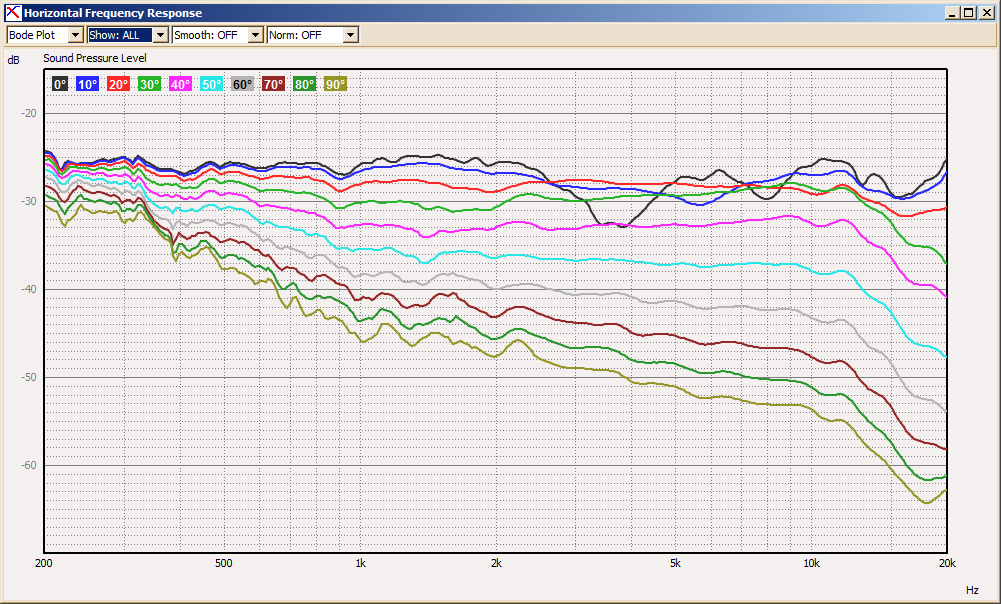Click the -60 dB axis label
Image resolution: width=1001 pixels, height=604 pixels.
pyautogui.click(x=29, y=465)
